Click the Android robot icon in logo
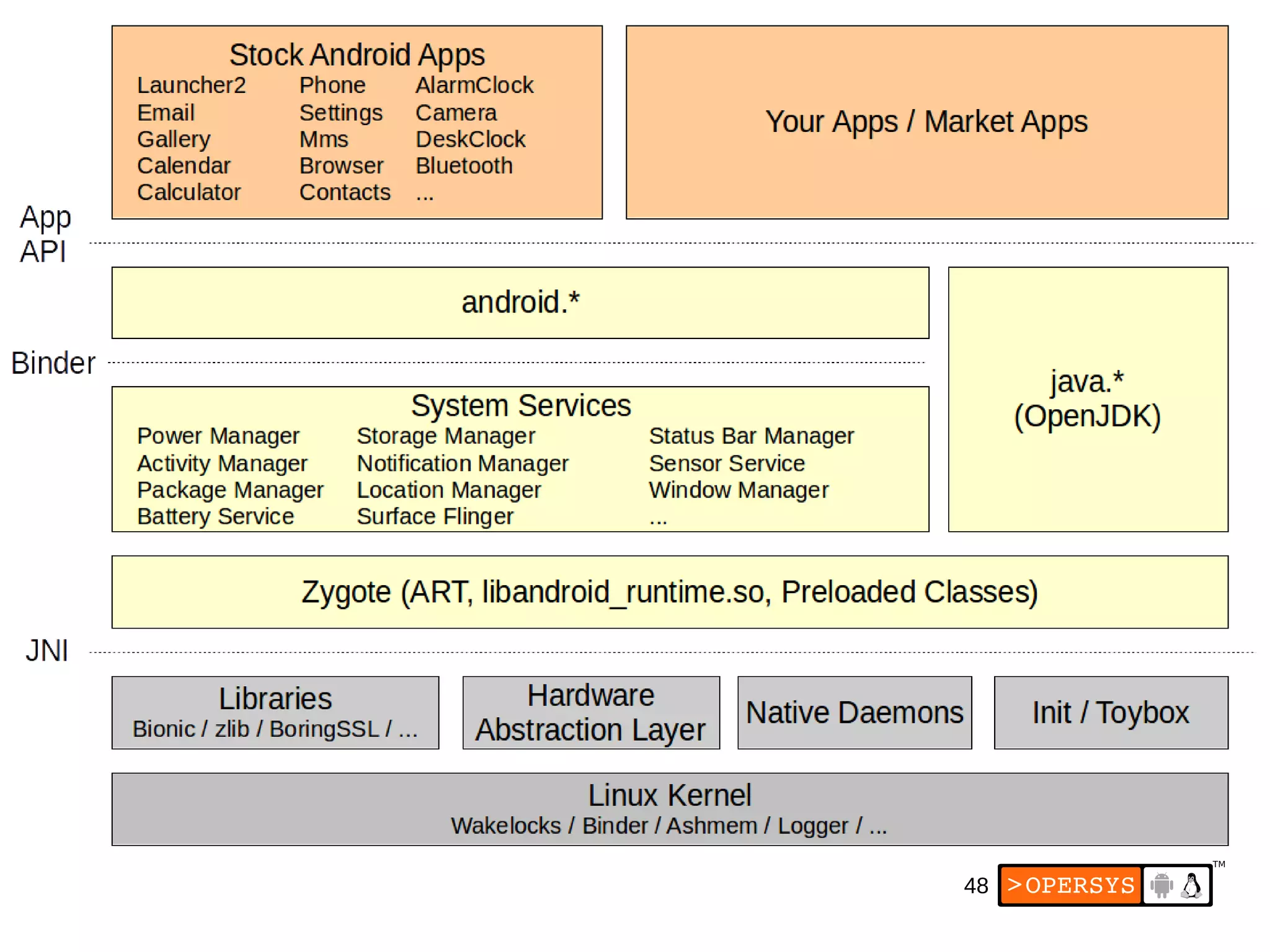Screen dimensions: 1270x952 [1161, 885]
